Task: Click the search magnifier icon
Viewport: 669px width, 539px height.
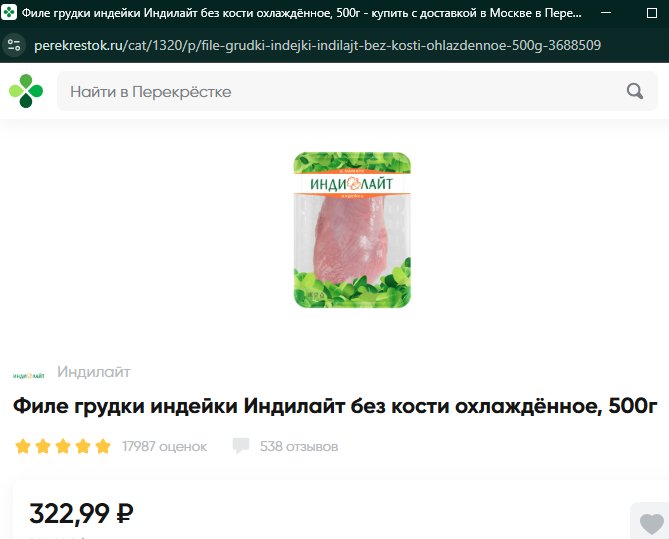Action: (634, 91)
